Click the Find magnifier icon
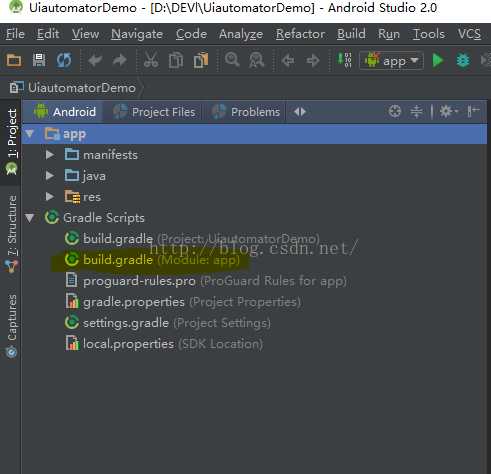 pyautogui.click(x=232, y=60)
